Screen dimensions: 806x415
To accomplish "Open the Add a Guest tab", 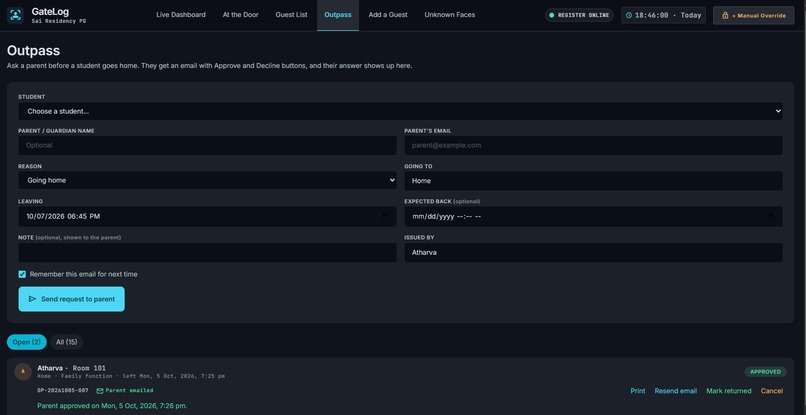I will point(388,15).
